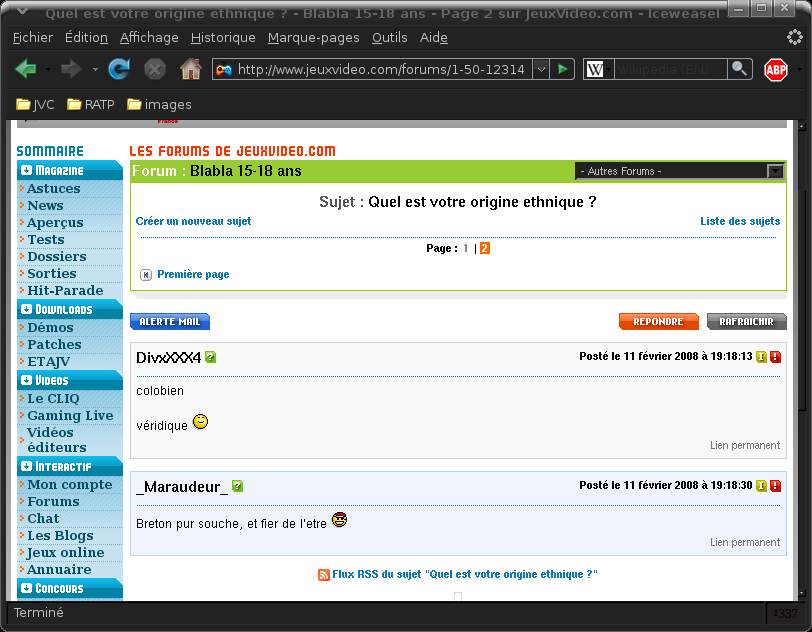The height and width of the screenshot is (632, 812).
Task: Click the green profile icon beside _Maraudeur_
Action: 237,486
